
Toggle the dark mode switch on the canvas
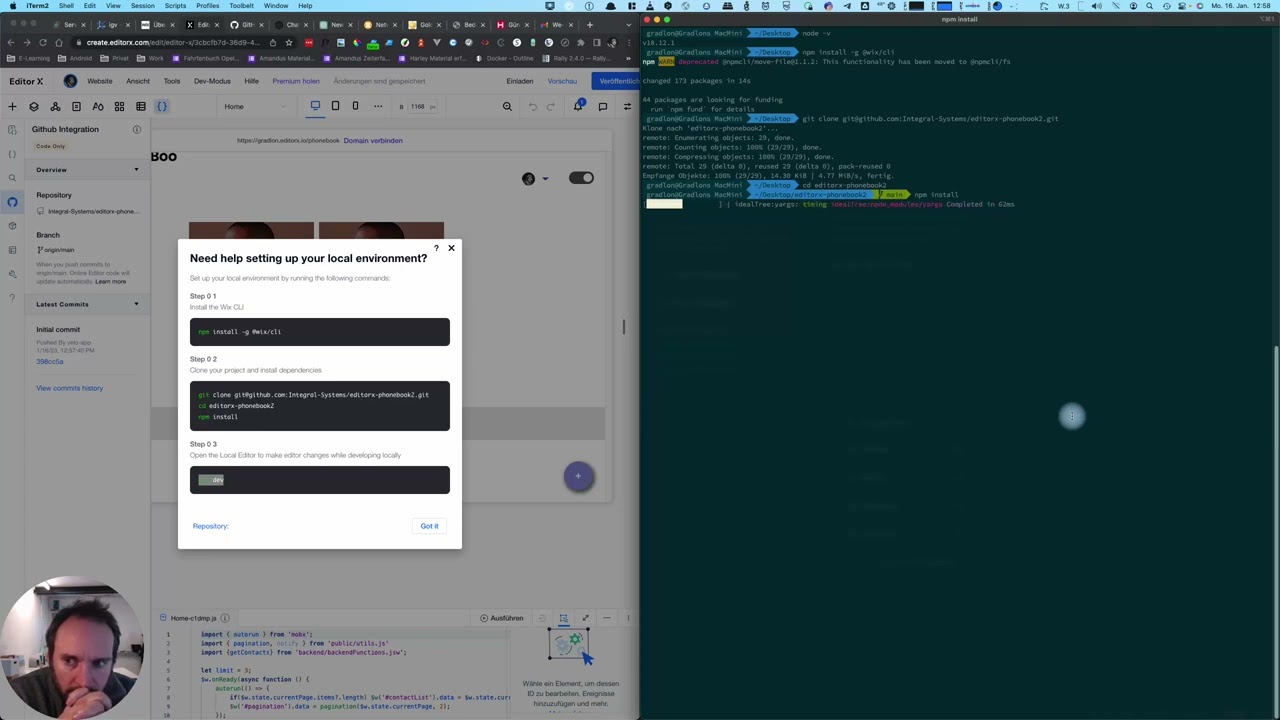click(581, 178)
